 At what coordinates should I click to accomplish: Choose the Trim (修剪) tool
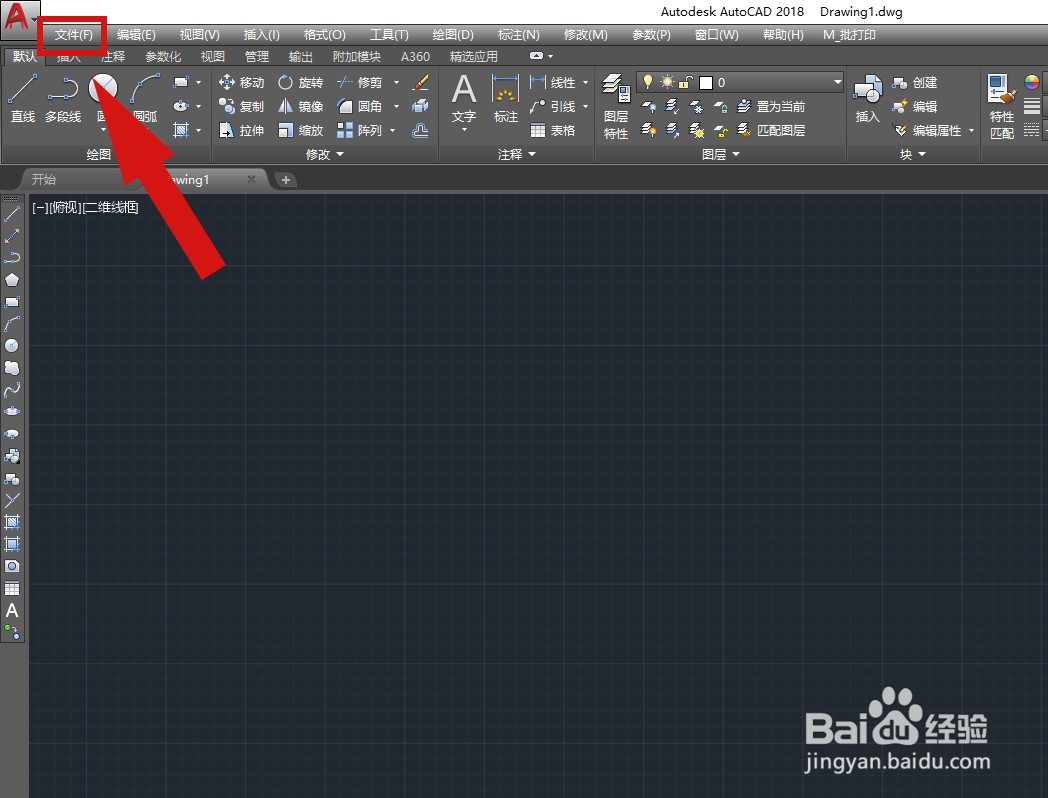coord(360,82)
